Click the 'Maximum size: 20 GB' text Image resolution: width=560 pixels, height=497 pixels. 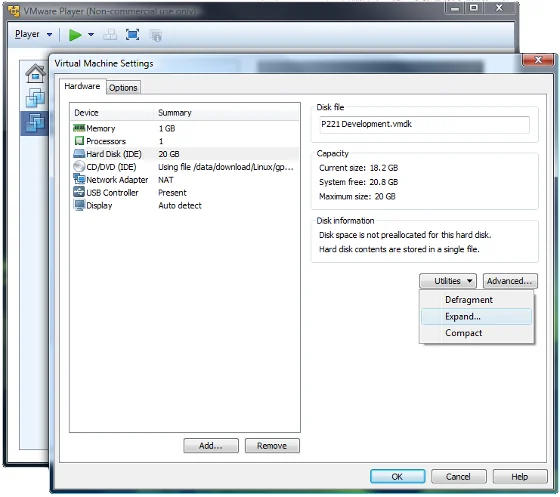click(357, 196)
